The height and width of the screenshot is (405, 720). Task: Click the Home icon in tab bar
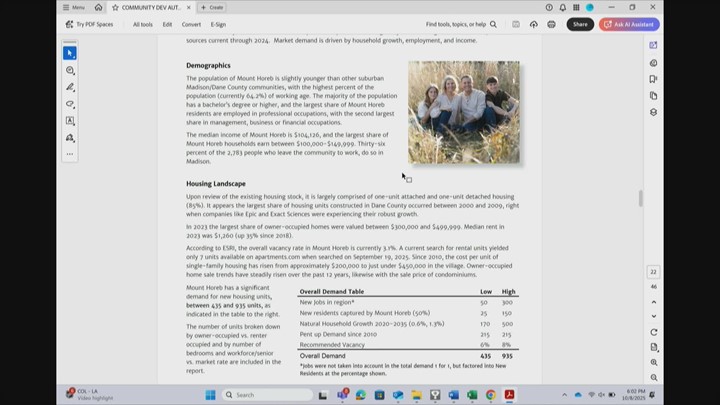pos(98,7)
